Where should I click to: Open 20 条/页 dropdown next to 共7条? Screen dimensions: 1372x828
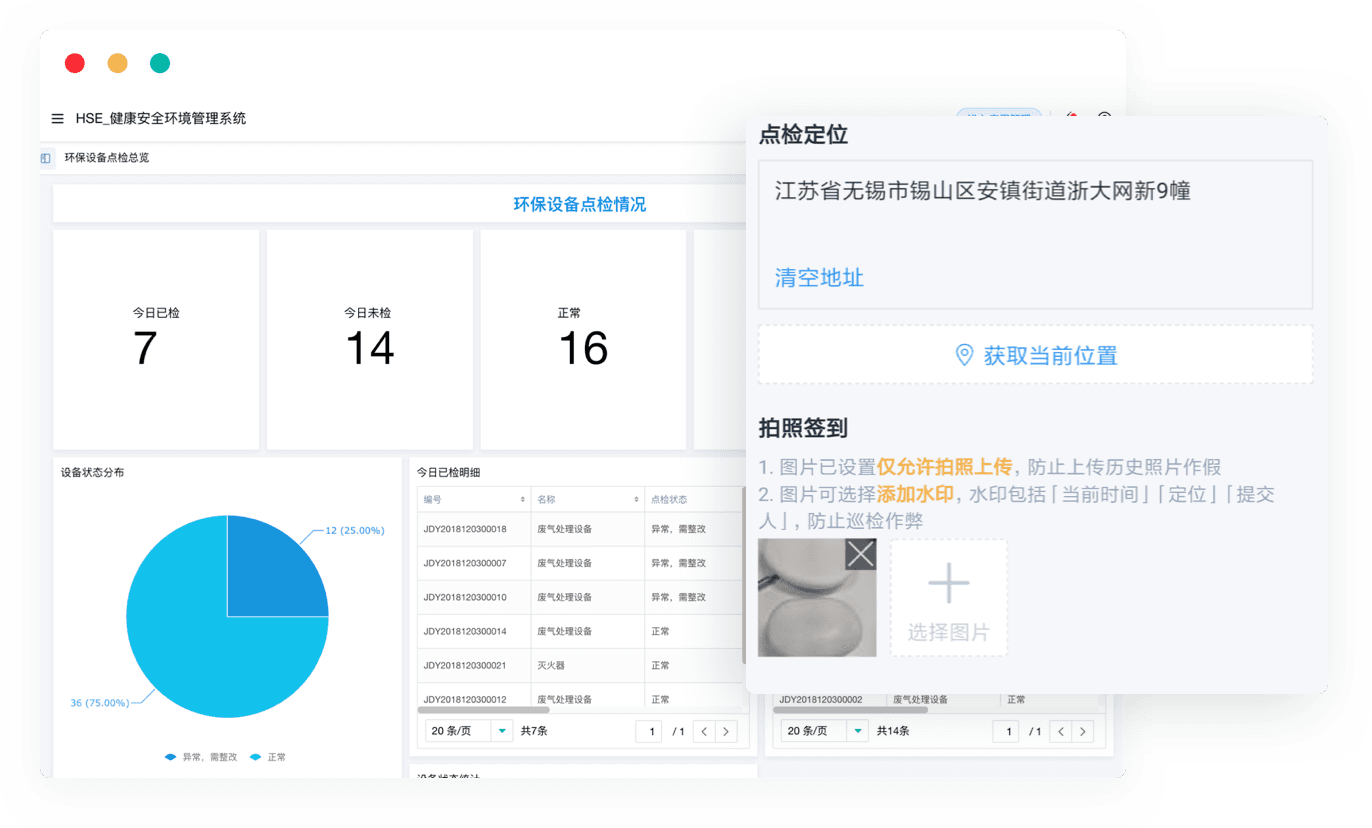(x=469, y=732)
